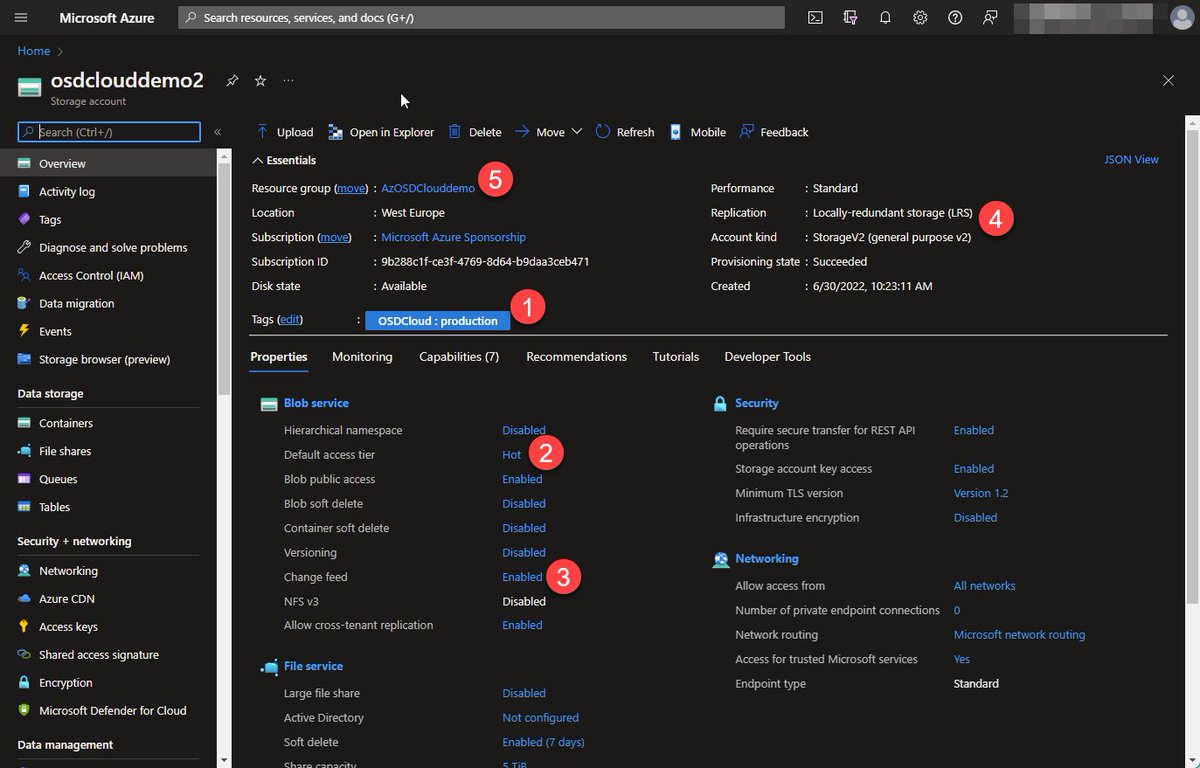Open File shares in sidebar
Viewport: 1200px width, 768px height.
tap(65, 451)
